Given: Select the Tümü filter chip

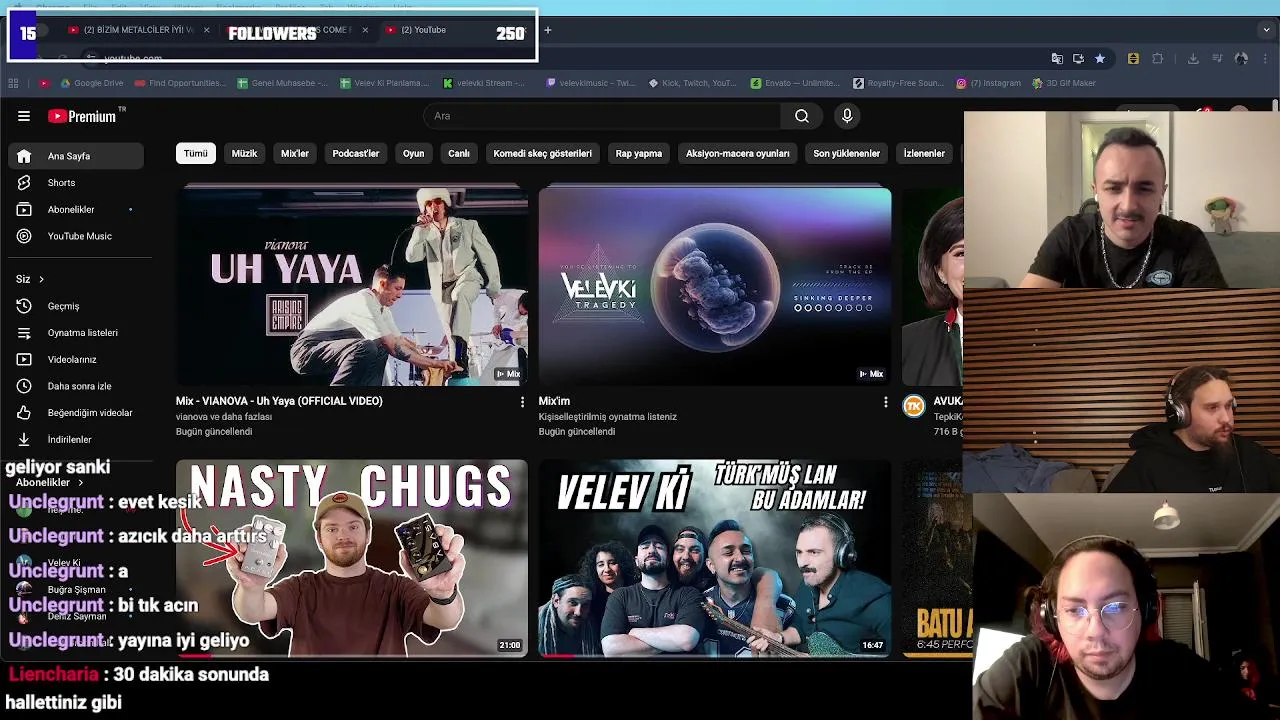Looking at the screenshot, I should pyautogui.click(x=195, y=153).
